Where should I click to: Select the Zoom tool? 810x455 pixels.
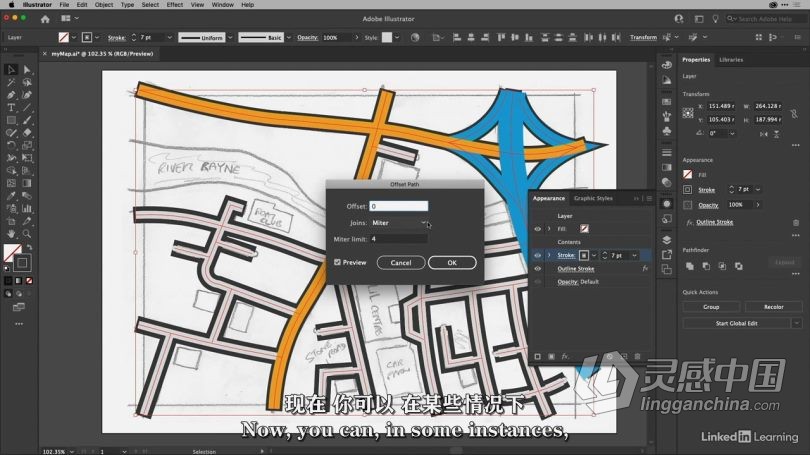point(27,233)
